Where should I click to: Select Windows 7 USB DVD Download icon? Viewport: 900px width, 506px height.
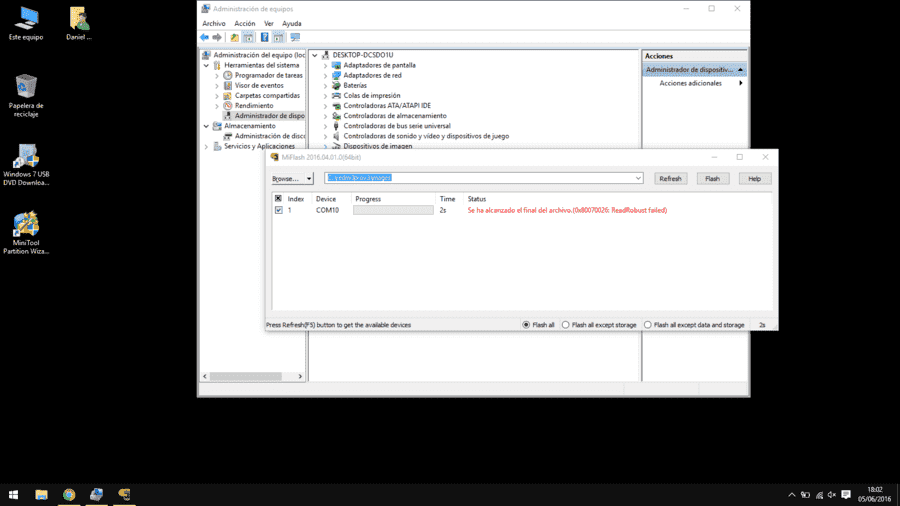point(26,165)
